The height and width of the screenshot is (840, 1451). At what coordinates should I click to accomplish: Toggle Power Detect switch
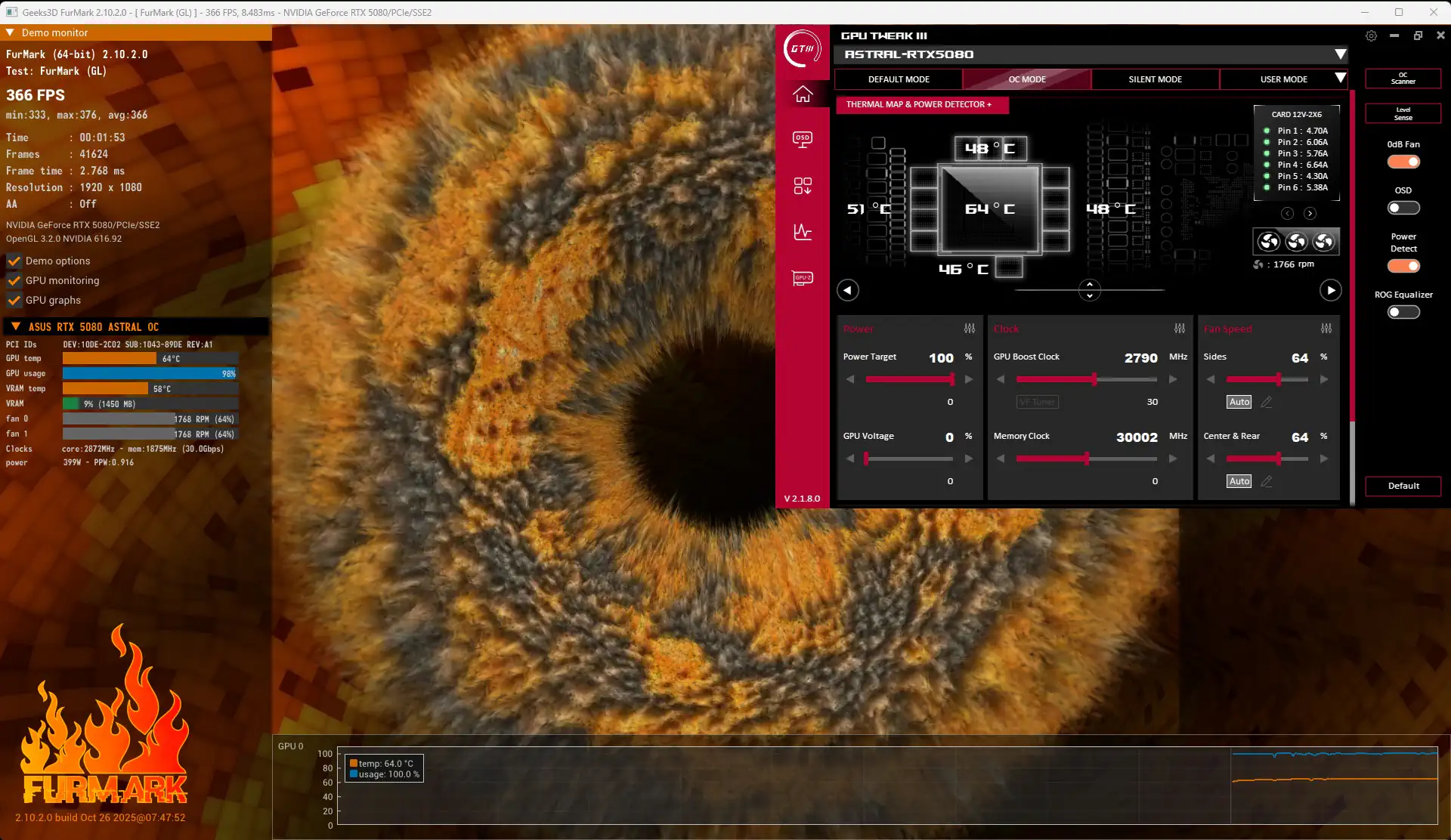coord(1403,266)
